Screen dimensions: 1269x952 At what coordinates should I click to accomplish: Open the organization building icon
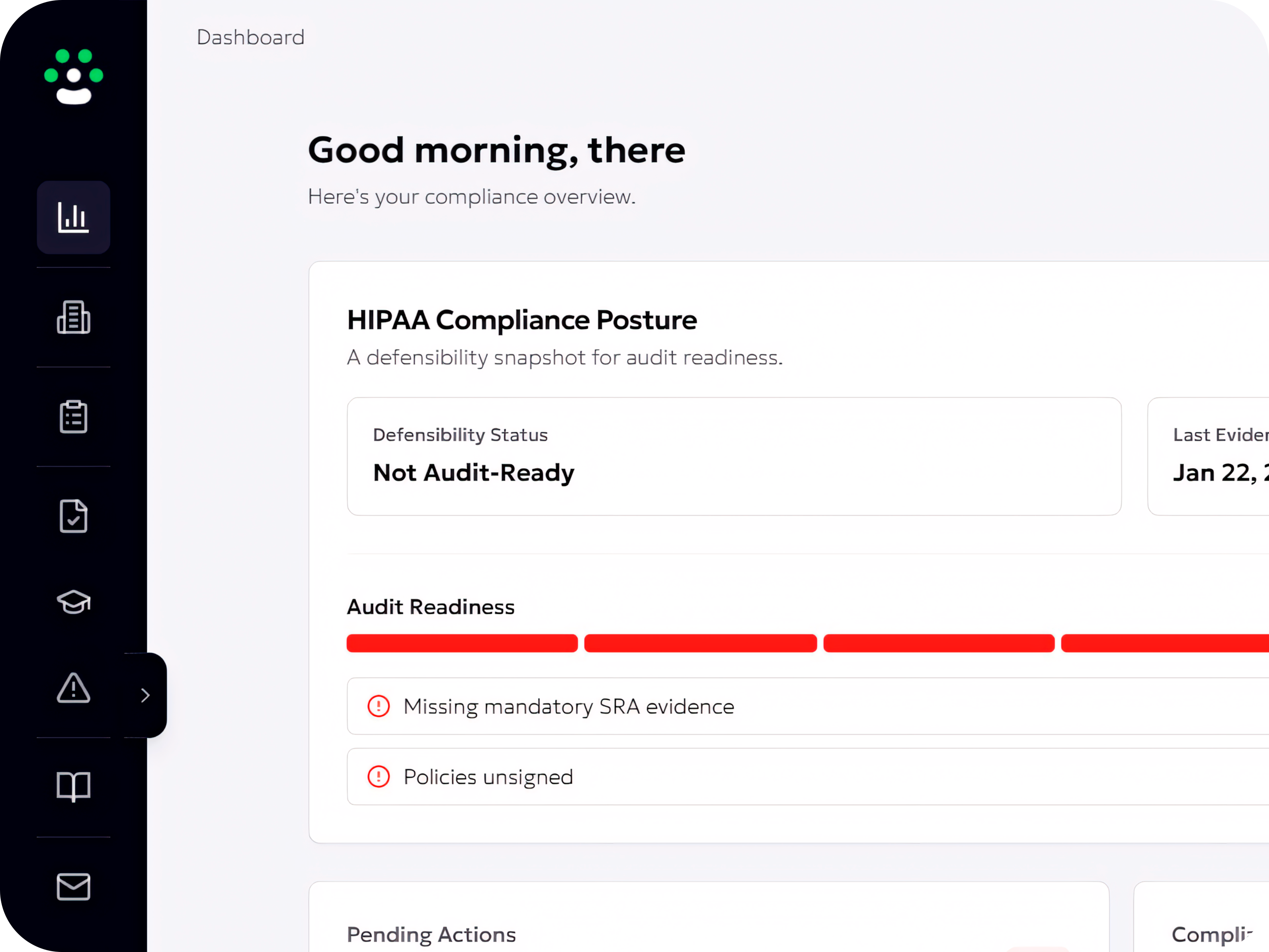click(x=73, y=318)
